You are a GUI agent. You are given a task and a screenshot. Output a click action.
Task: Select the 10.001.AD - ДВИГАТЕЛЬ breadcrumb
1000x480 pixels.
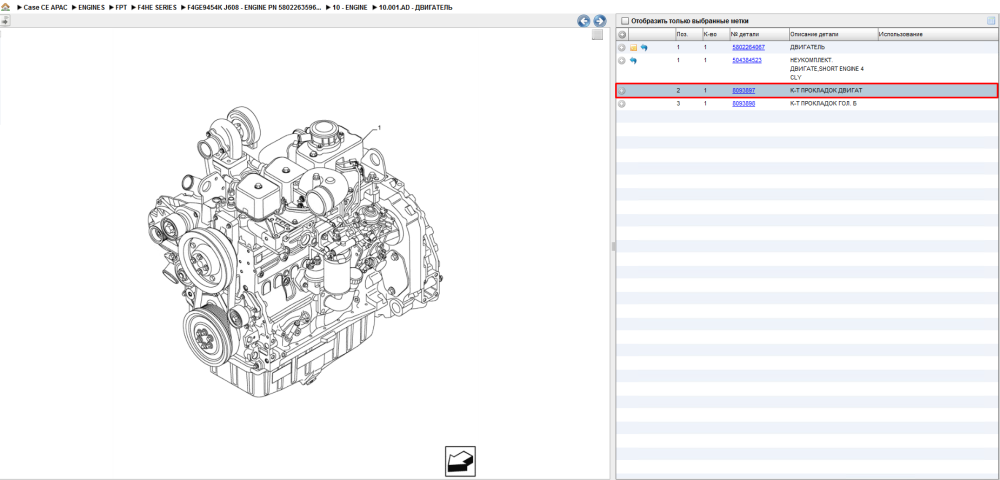416,8
